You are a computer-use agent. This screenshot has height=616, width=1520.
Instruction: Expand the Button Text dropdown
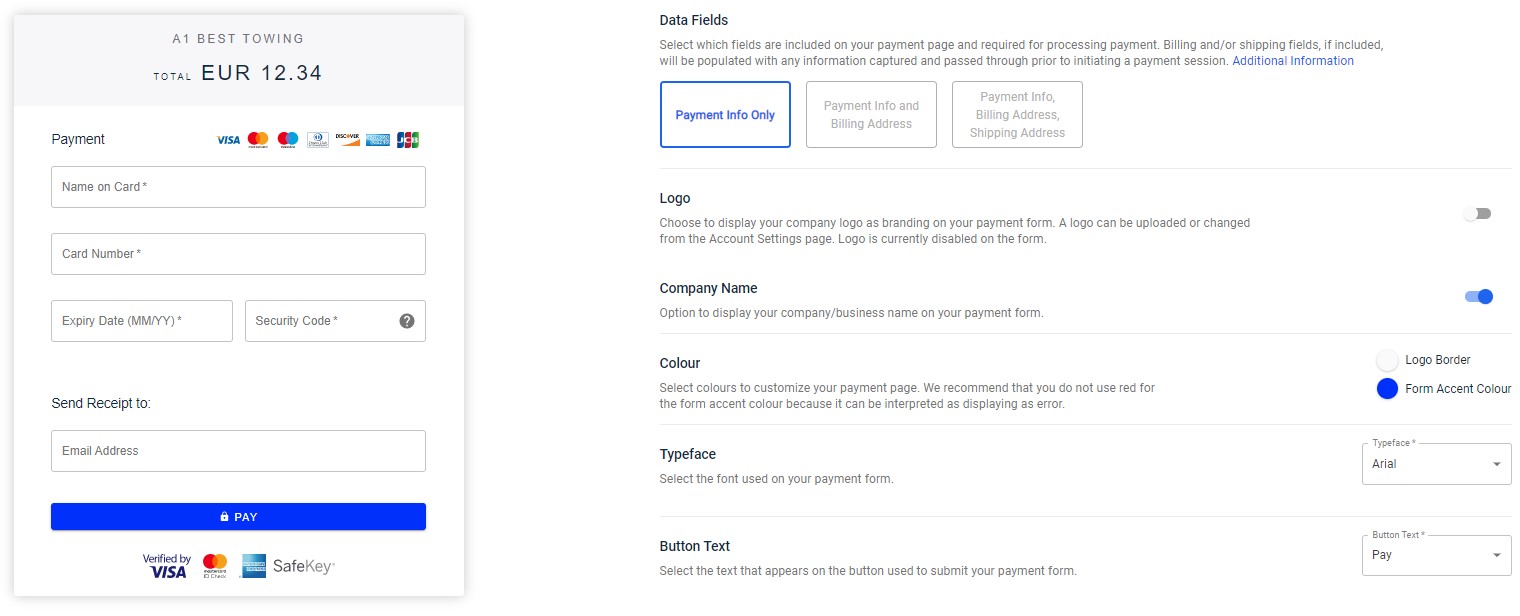point(1436,555)
